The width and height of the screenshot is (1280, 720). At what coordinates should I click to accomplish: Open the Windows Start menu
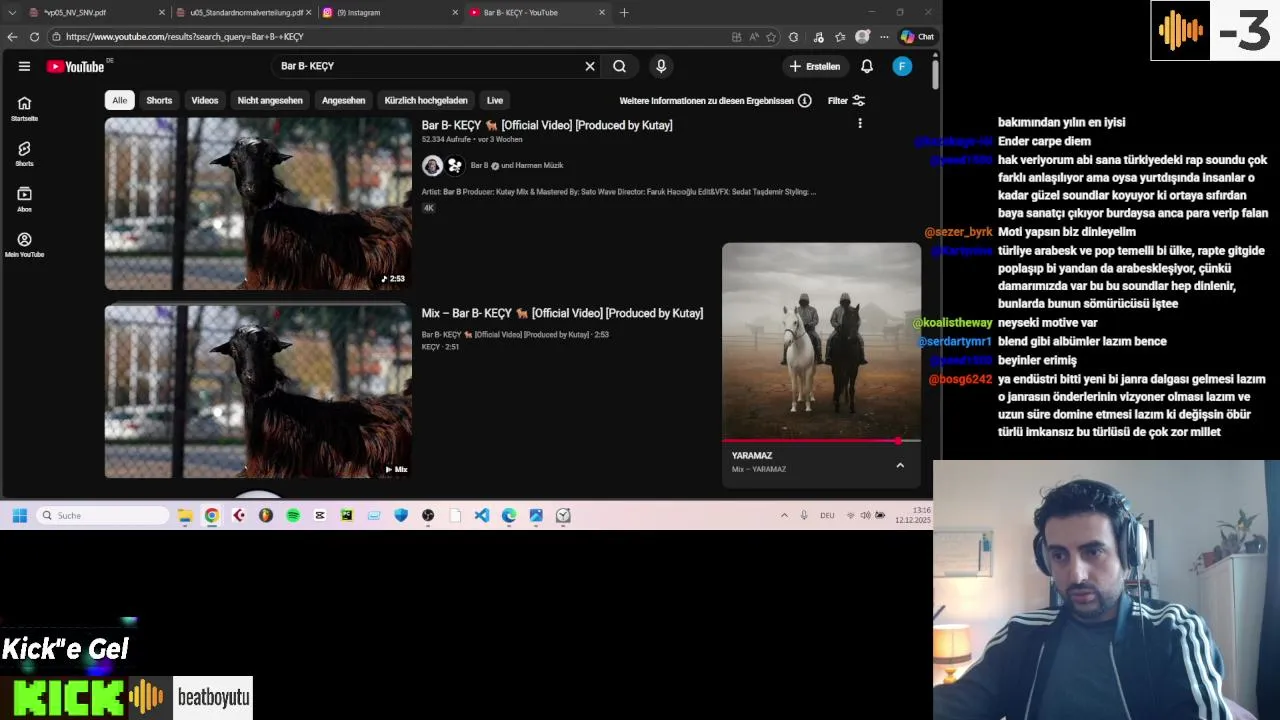coord(19,515)
